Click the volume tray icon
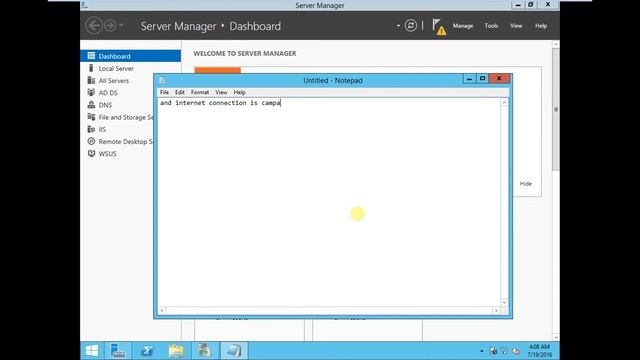Image resolution: width=640 pixels, height=360 pixels. coord(516,351)
